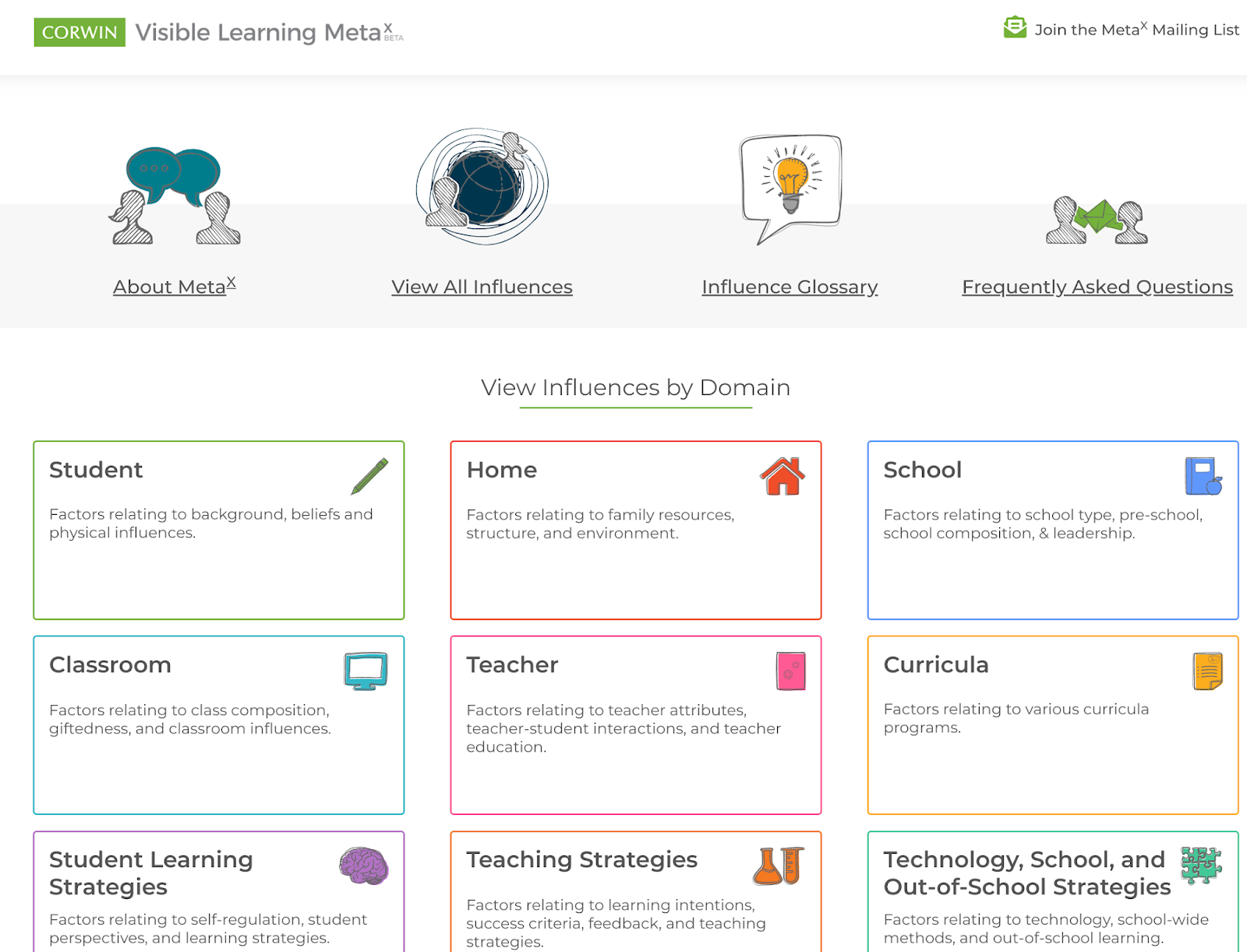Click the globe View All Influences icon

click(482, 187)
